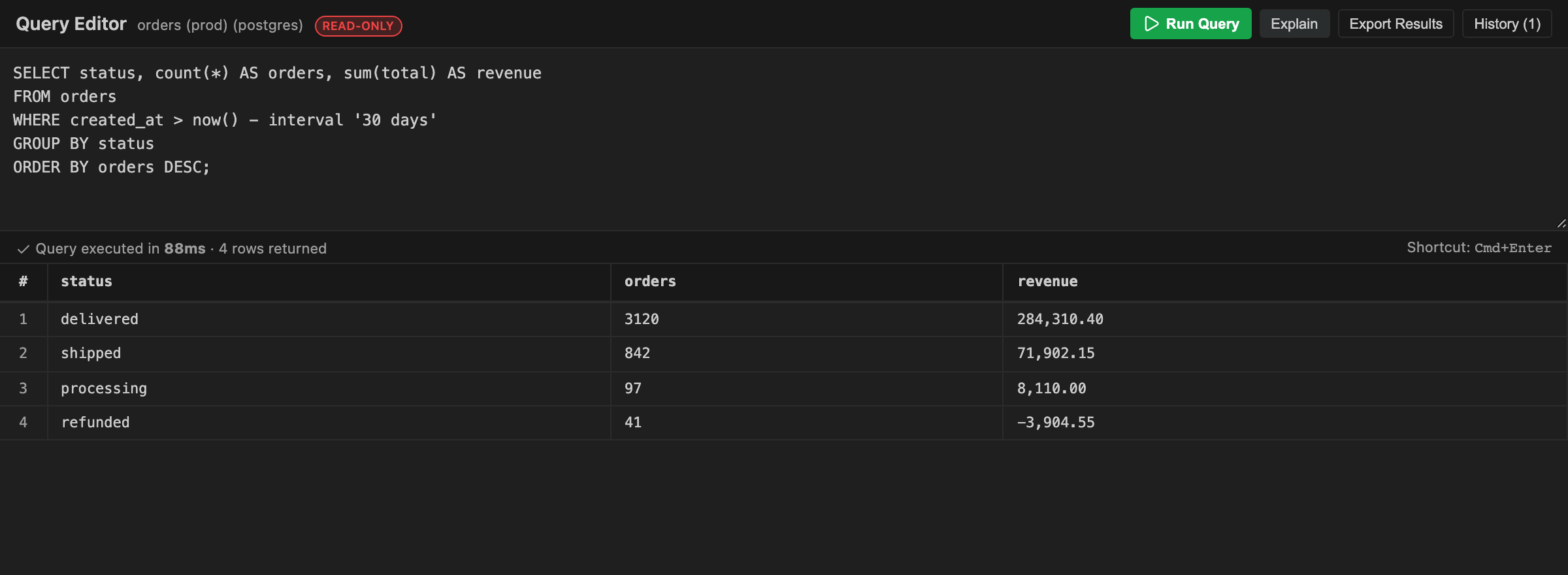Click the Query Editor title
Viewport: 1568px width, 575px height.
tap(71, 24)
